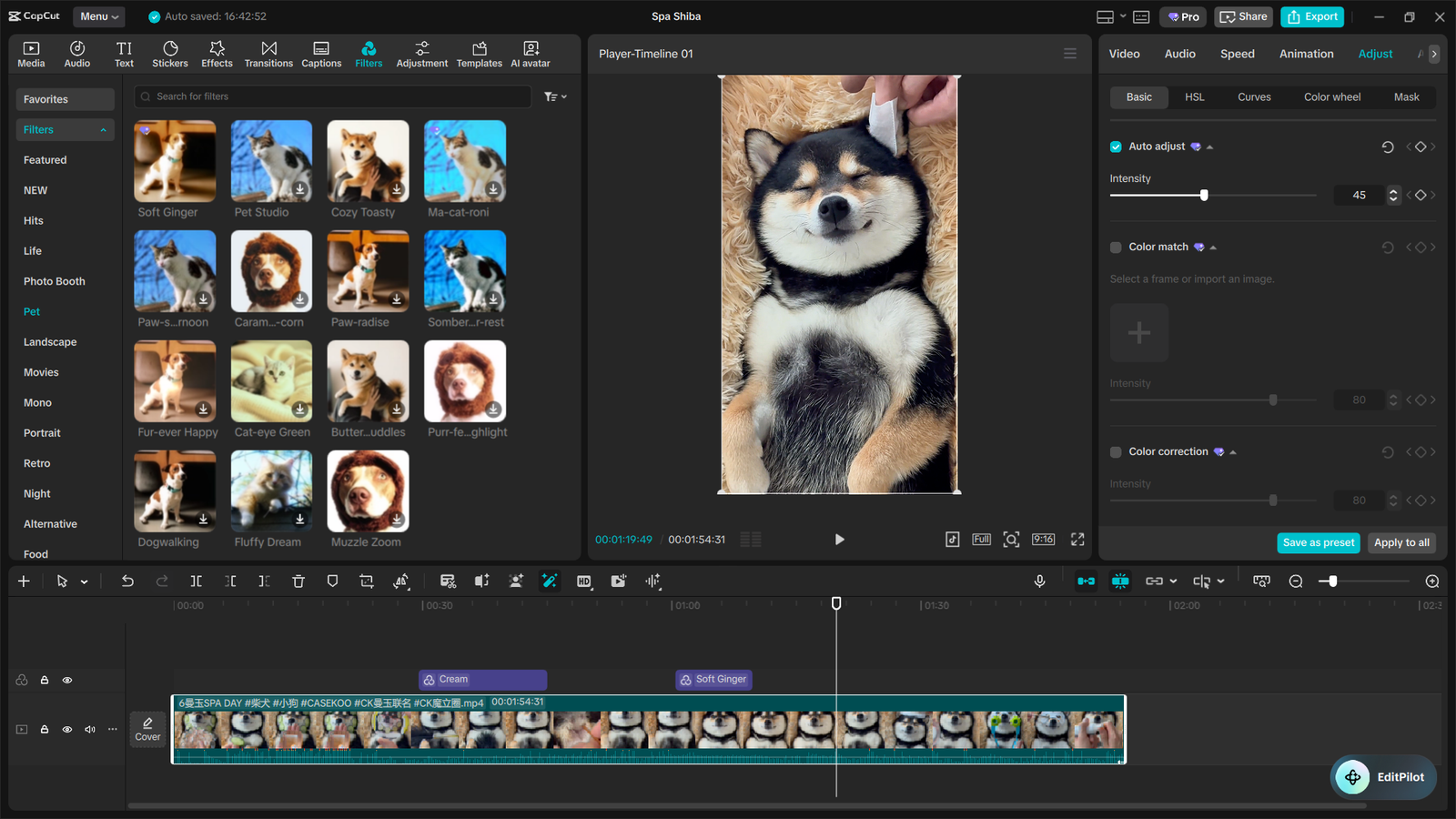The image size is (1456, 819).
Task: Click the Apply to all button
Action: point(1401,542)
